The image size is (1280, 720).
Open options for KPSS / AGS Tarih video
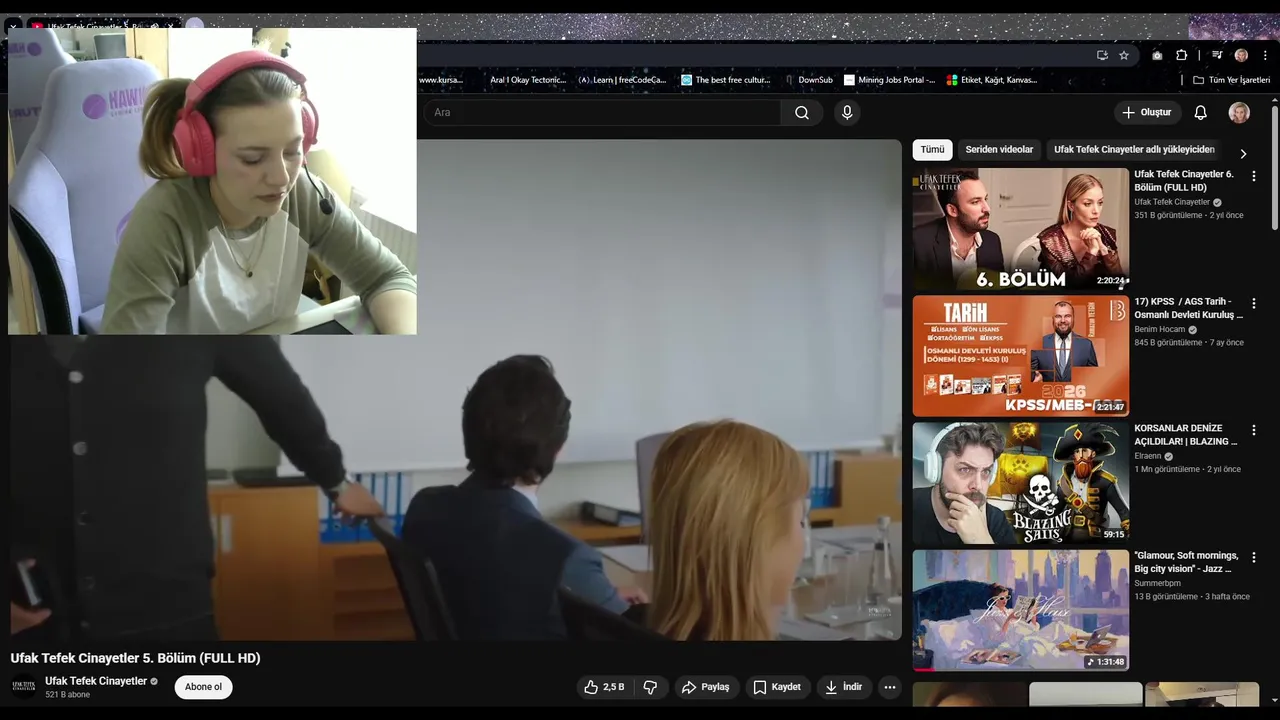click(1253, 303)
